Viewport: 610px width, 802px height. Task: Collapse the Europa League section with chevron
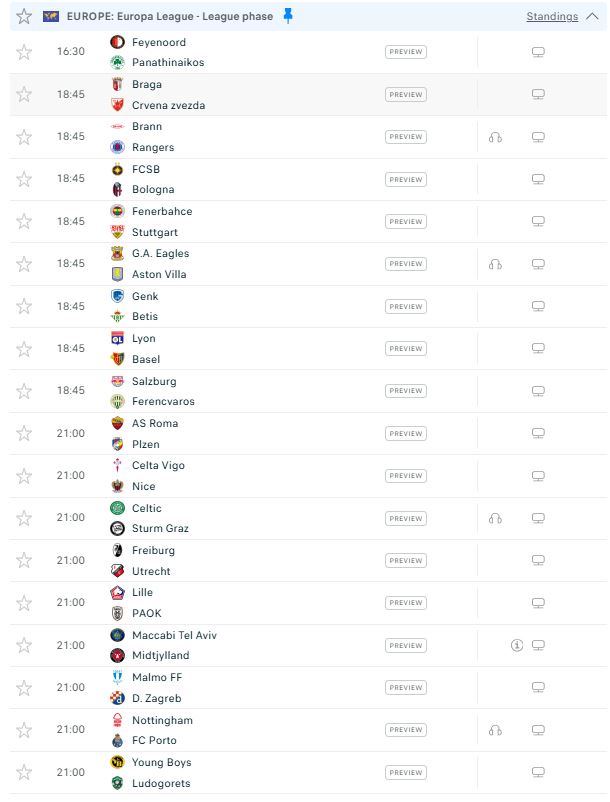coord(592,16)
